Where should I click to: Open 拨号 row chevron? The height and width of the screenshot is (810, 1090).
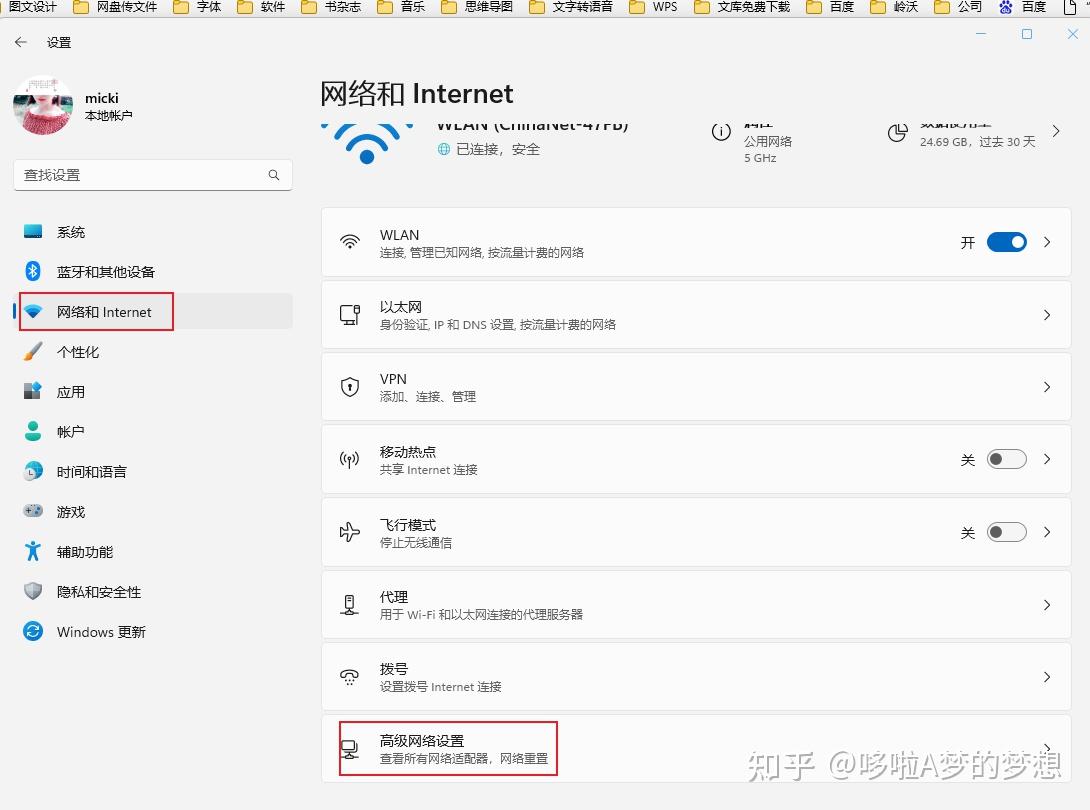[x=1047, y=677]
